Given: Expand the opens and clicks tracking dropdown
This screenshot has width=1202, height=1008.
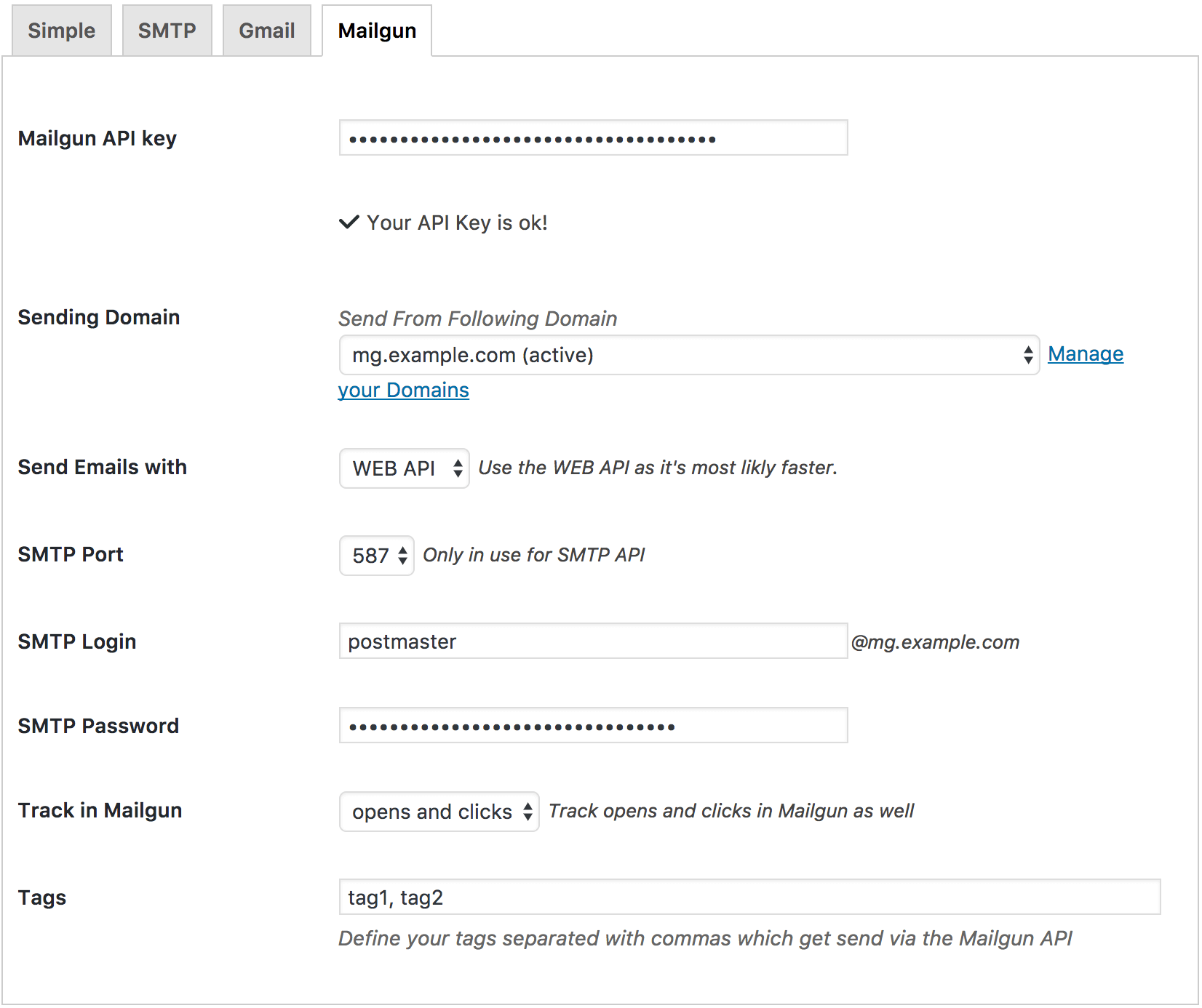Looking at the screenshot, I should point(439,812).
